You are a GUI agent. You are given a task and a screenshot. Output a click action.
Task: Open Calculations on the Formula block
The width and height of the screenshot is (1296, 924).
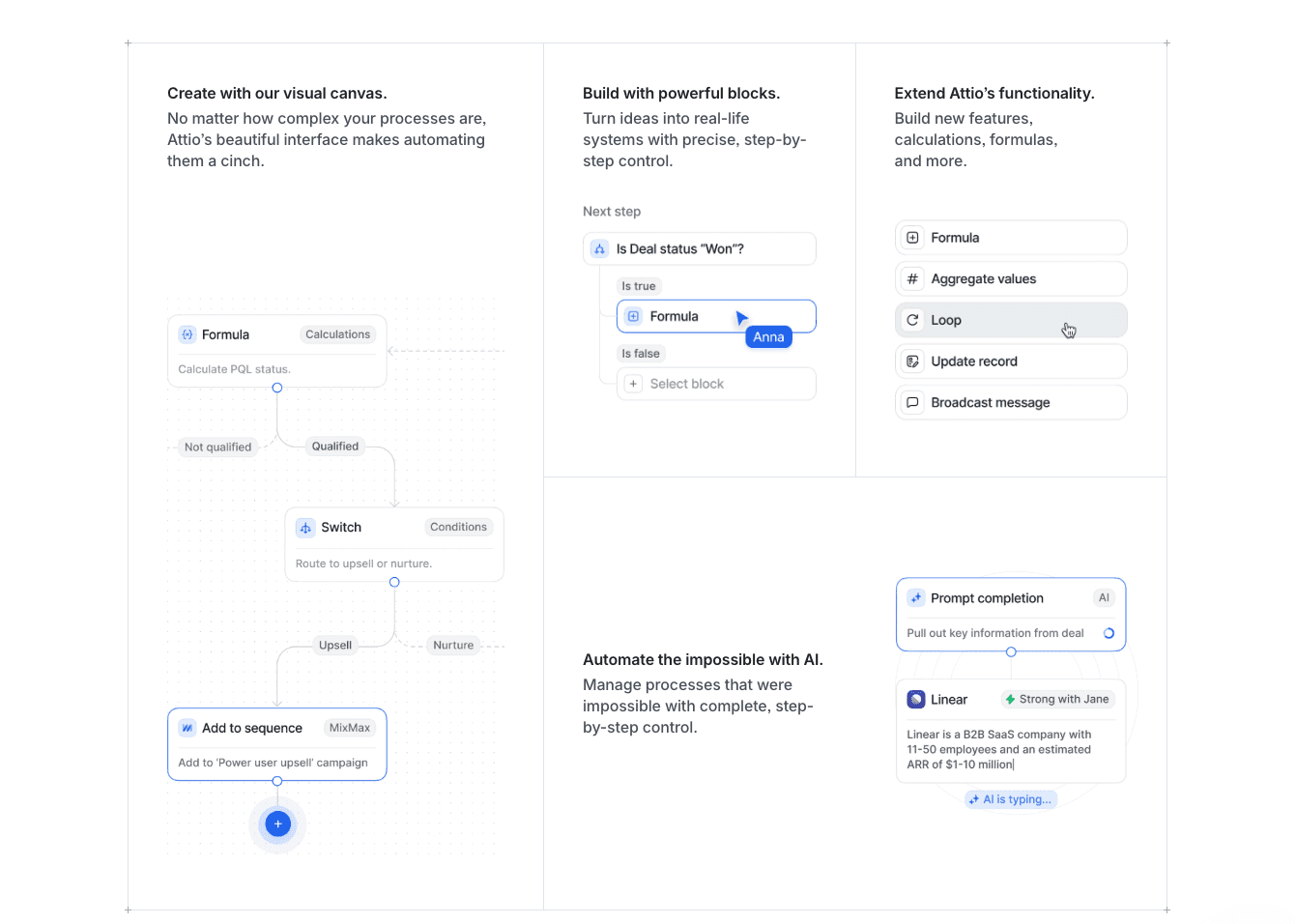[337, 333]
